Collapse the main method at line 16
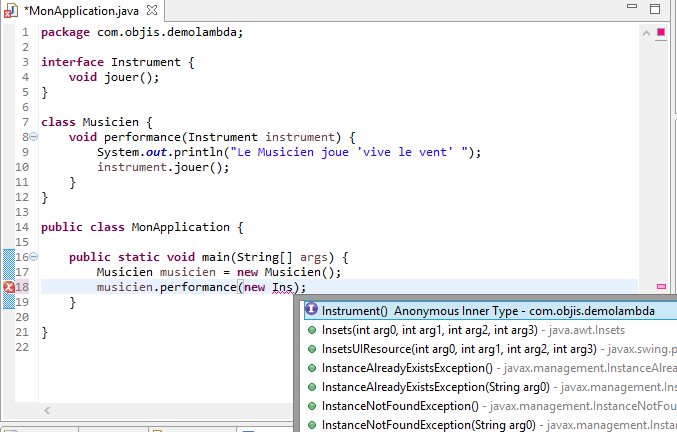Viewport: 677px width, 432px height. [x=34, y=257]
